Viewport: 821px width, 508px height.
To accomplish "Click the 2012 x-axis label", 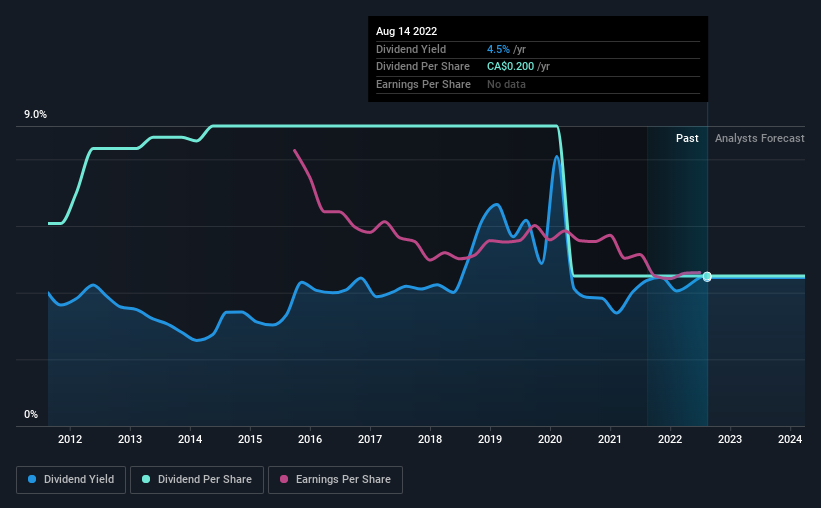I will (70, 439).
